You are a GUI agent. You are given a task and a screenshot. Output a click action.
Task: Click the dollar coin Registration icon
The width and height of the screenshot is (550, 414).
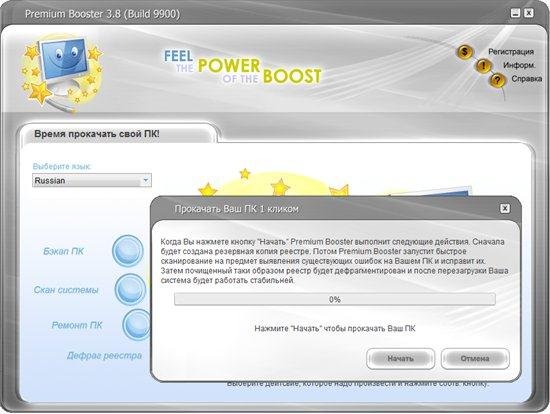[464, 52]
